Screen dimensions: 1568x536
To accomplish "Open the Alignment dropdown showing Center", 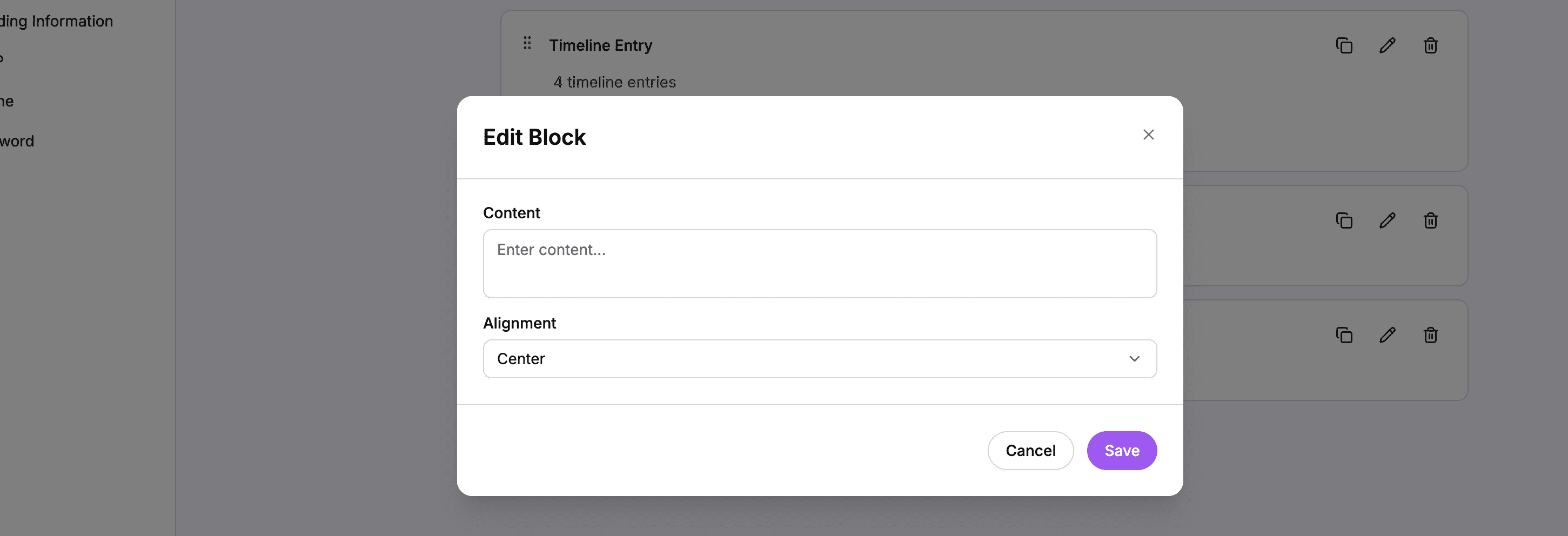I will click(819, 358).
